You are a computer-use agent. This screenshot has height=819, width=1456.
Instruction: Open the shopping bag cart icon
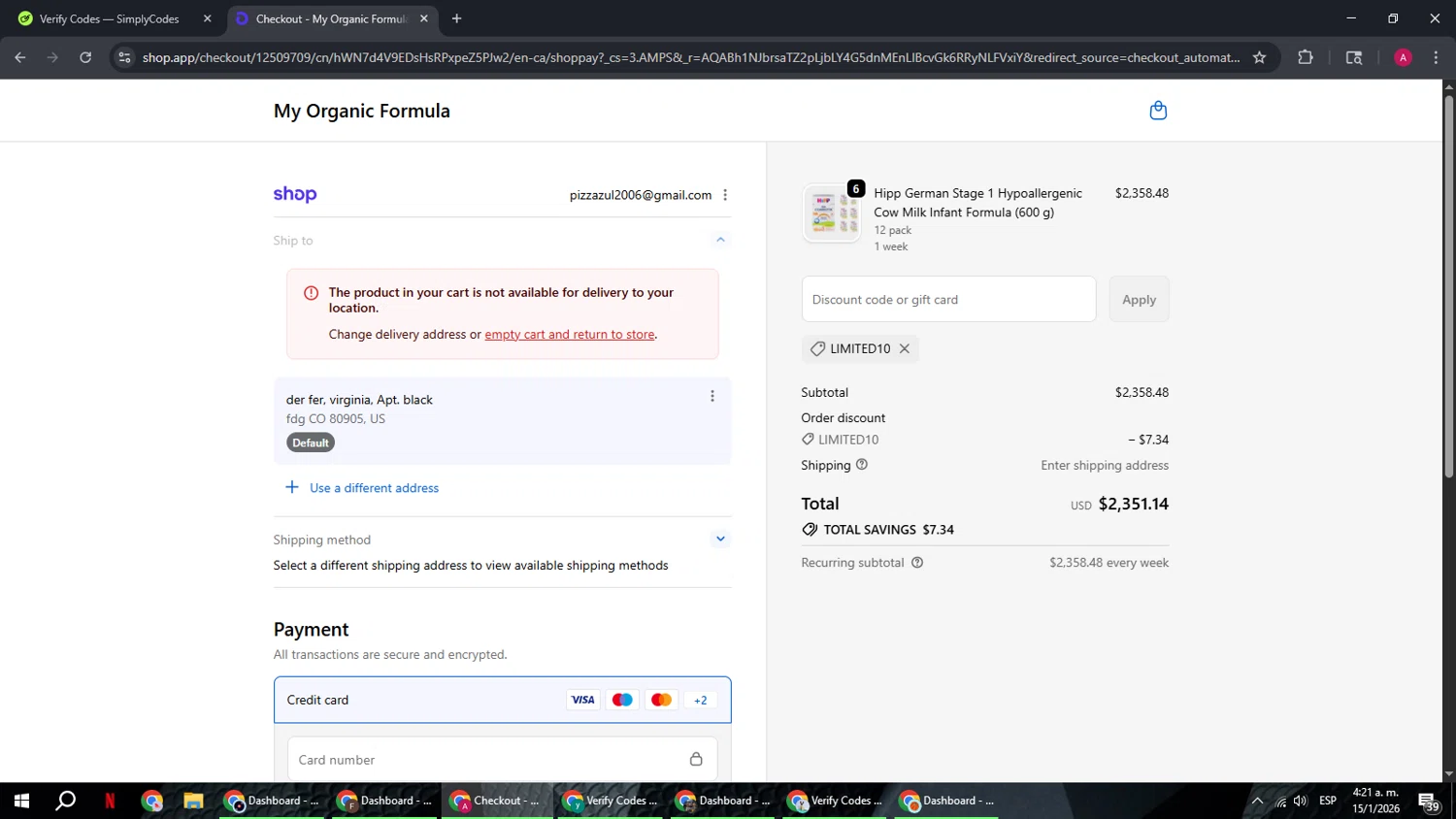tap(1158, 111)
